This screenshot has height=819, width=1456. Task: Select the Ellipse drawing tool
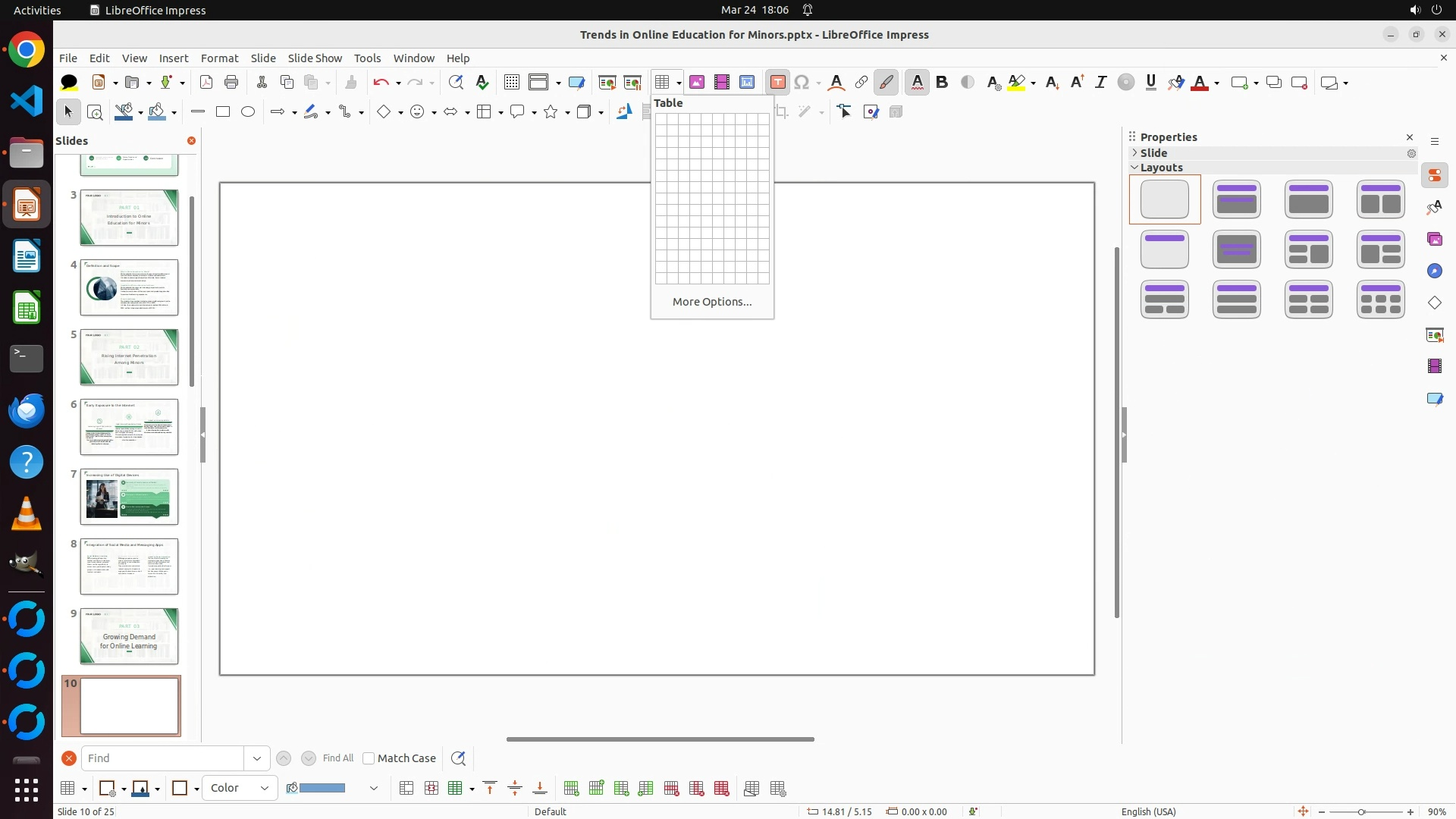pos(248,112)
